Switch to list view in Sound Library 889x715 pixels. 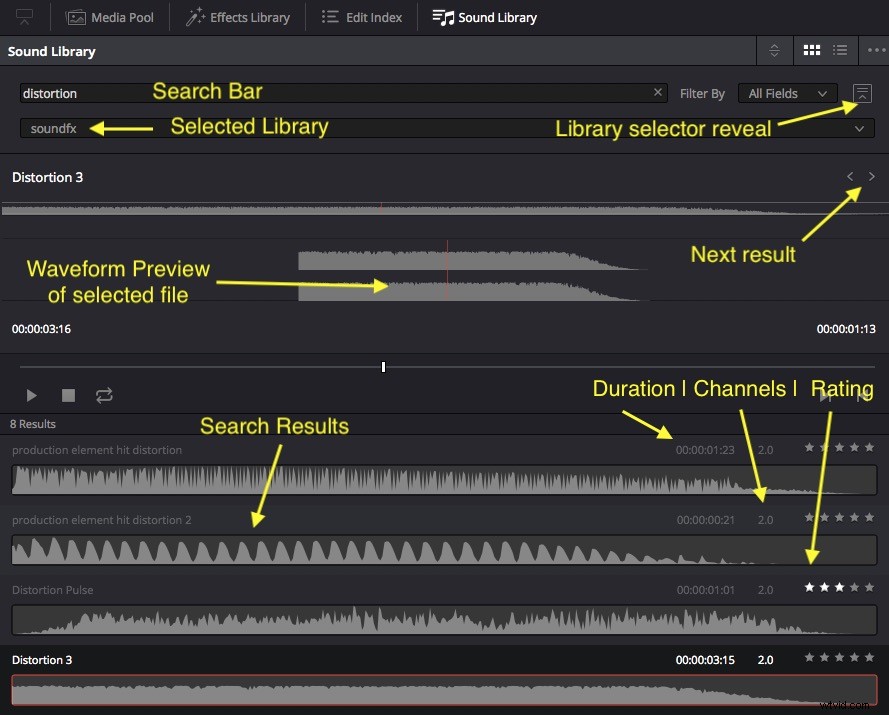839,50
